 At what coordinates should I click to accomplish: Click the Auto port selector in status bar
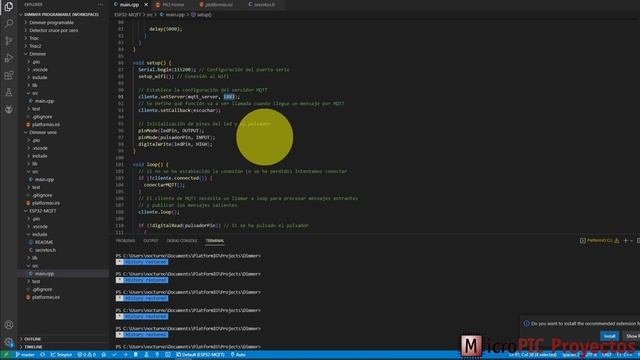(238, 355)
